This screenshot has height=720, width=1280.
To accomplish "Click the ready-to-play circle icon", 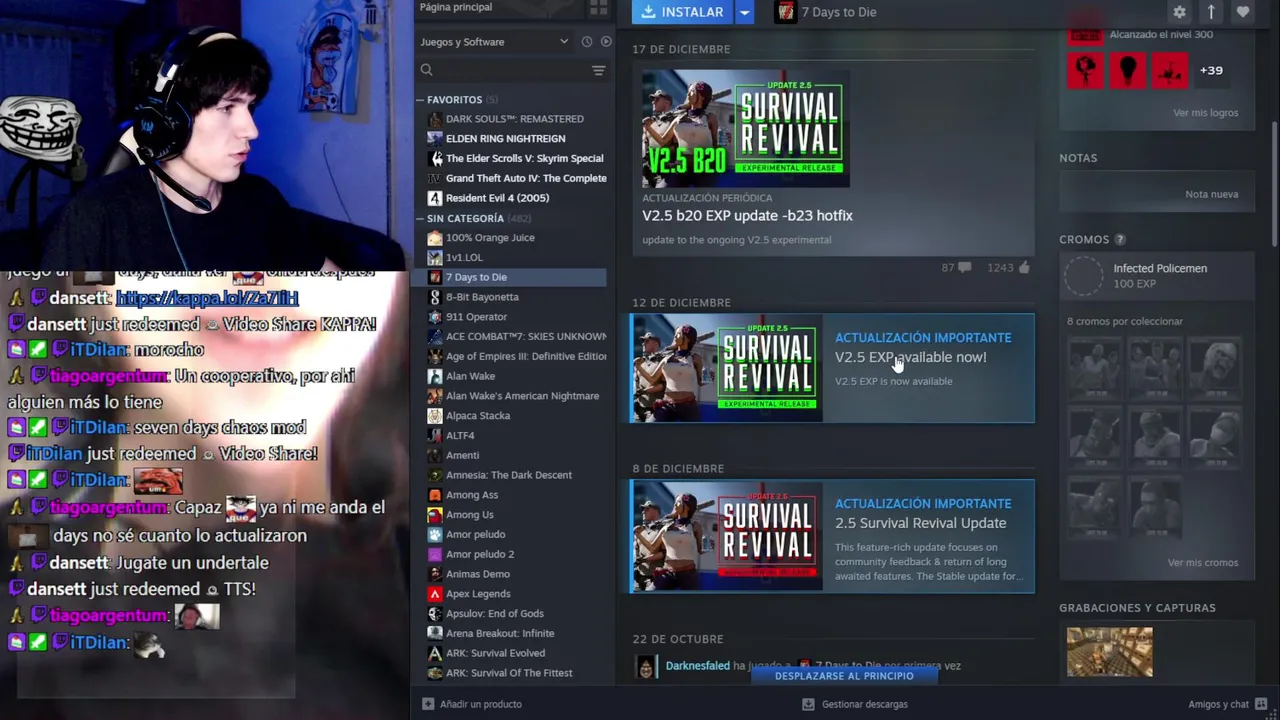I will tap(605, 42).
